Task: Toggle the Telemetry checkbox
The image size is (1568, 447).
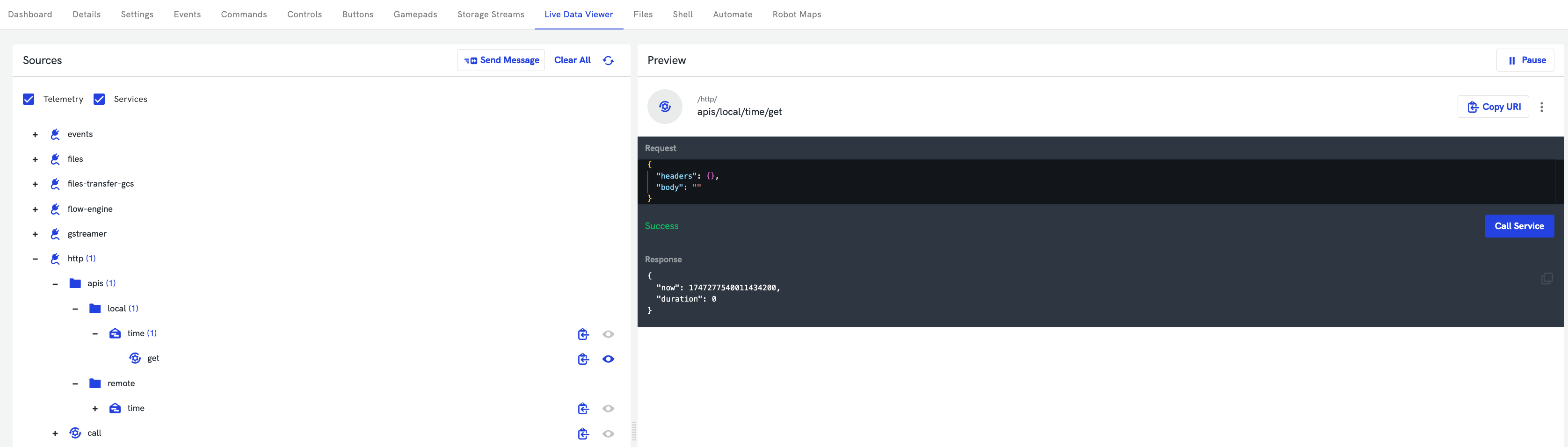Action: (x=29, y=99)
